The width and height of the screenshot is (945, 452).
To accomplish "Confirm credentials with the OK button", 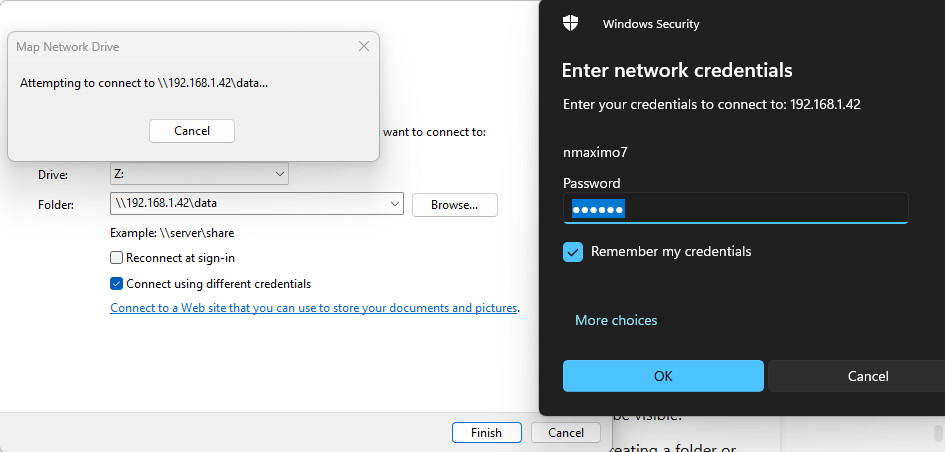I will point(663,376).
